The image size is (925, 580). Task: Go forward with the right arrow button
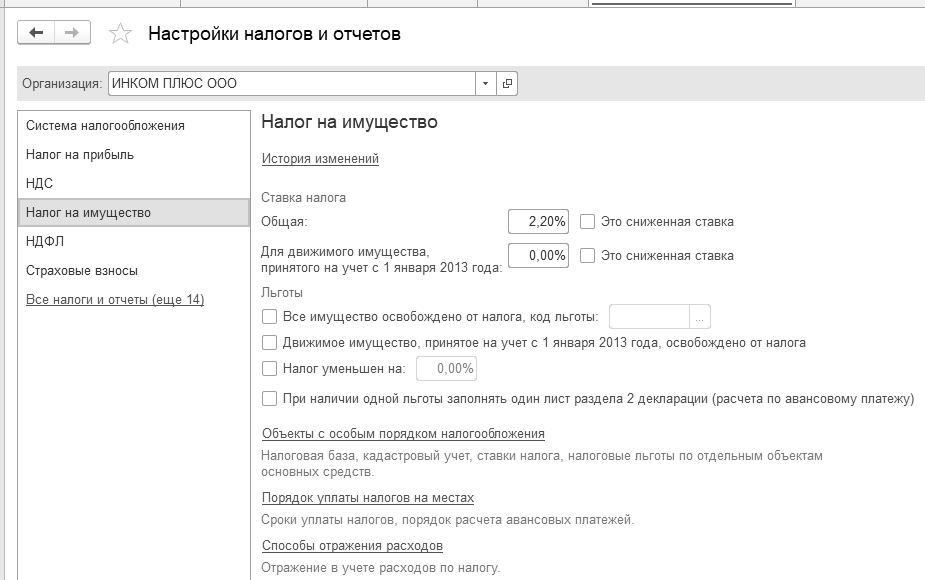point(72,32)
